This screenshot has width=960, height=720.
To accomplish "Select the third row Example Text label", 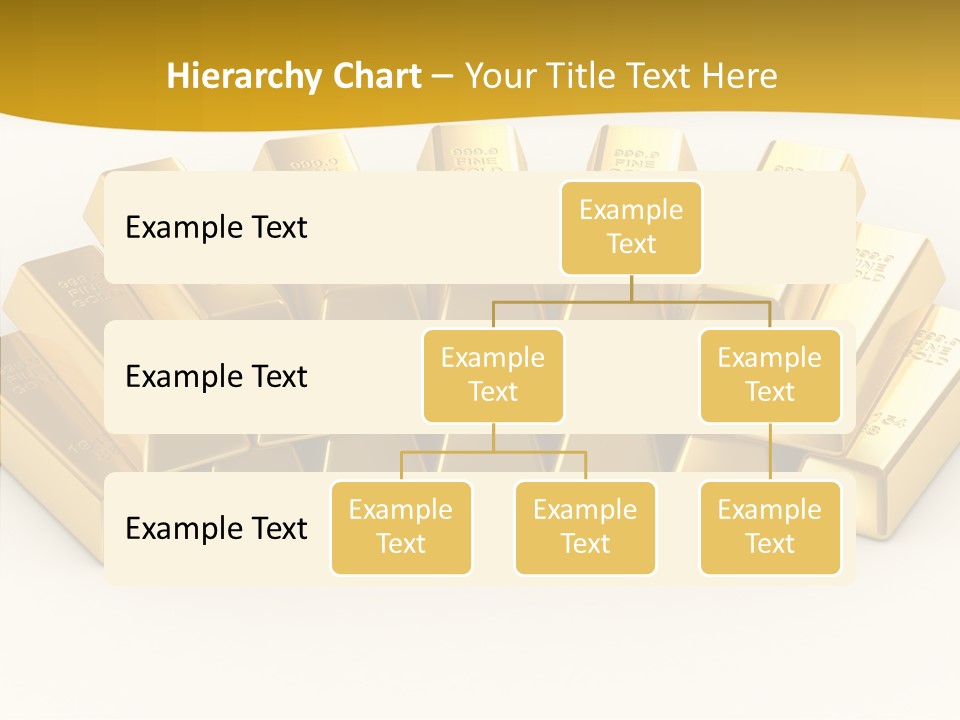I will [x=216, y=528].
